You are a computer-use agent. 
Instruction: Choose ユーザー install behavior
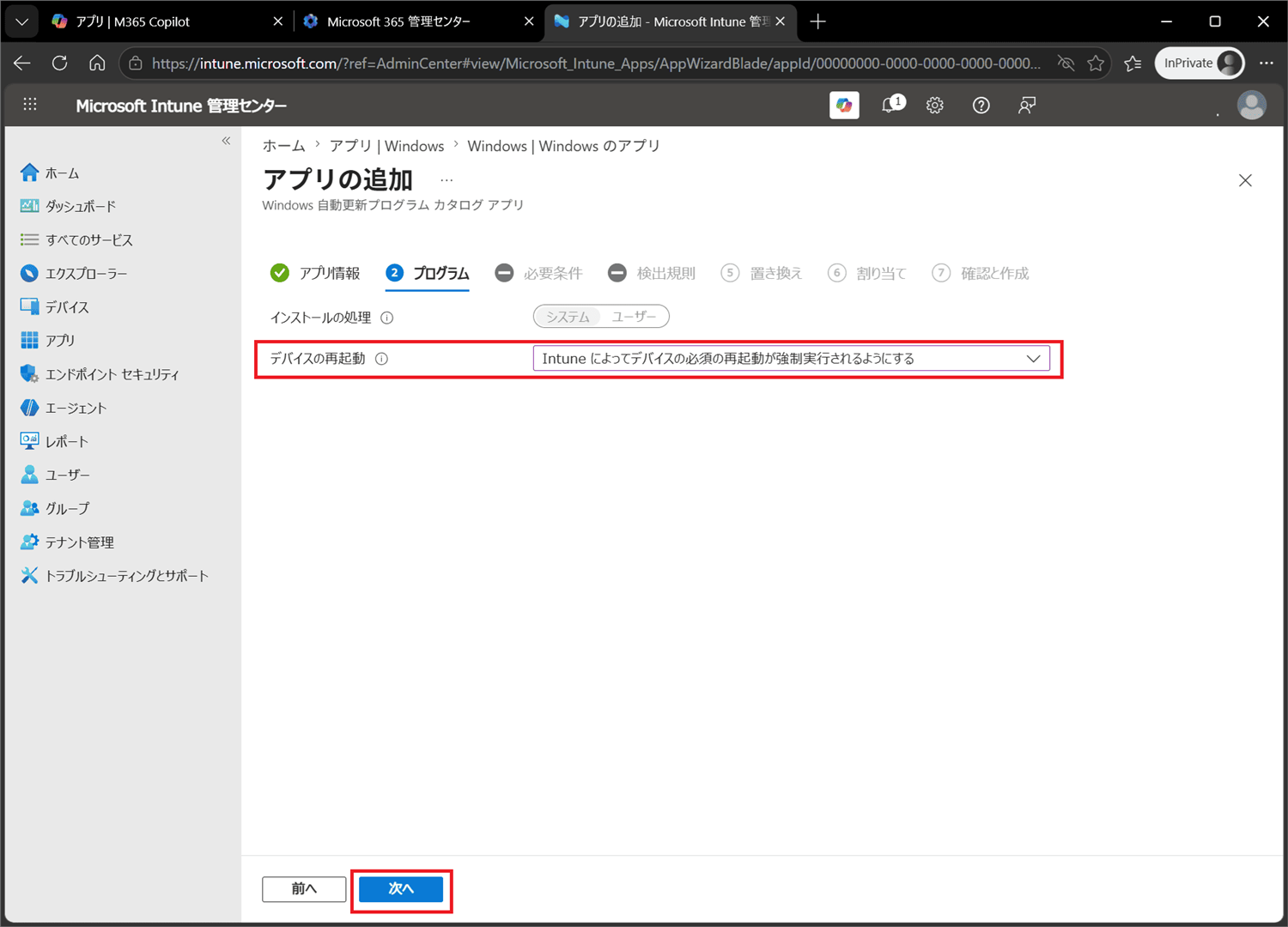[635, 317]
